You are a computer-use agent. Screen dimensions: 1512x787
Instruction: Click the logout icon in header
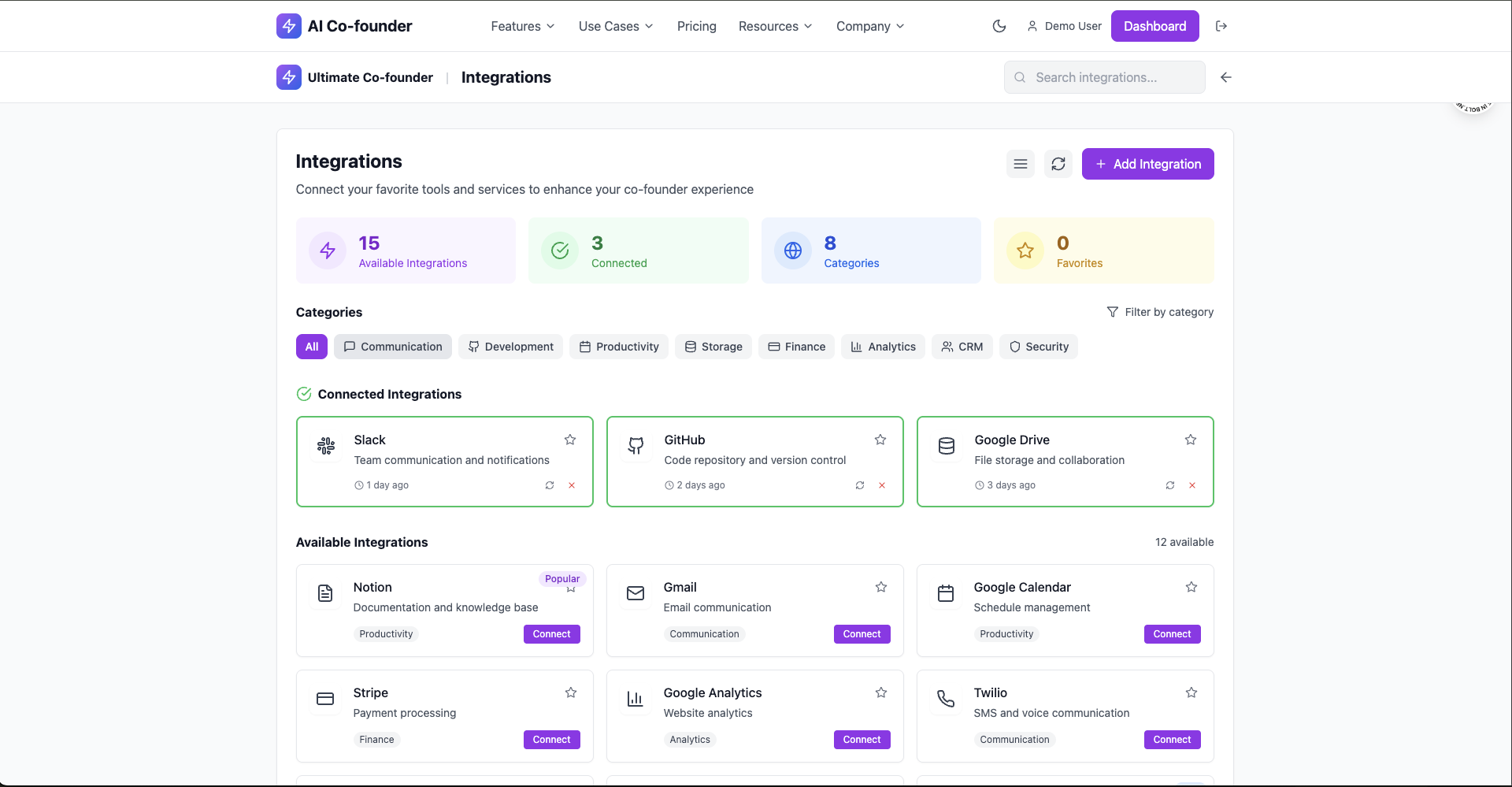pos(1221,26)
